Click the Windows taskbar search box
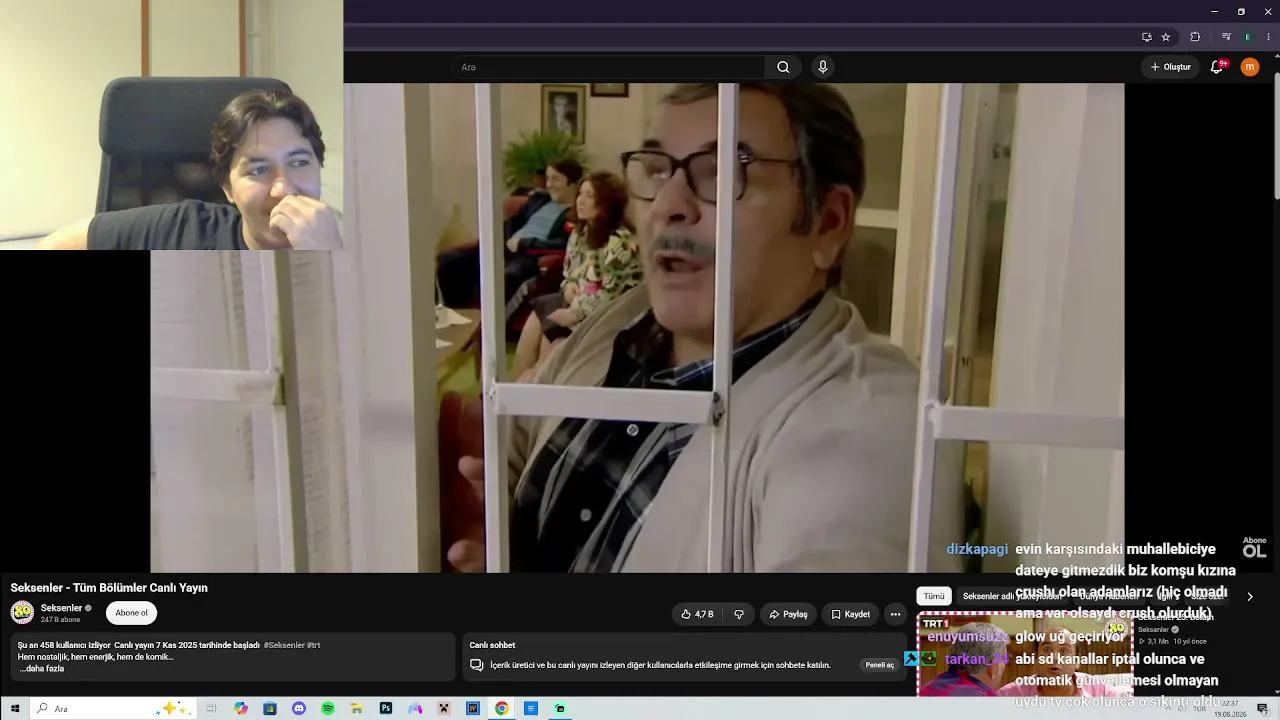 coord(113,709)
